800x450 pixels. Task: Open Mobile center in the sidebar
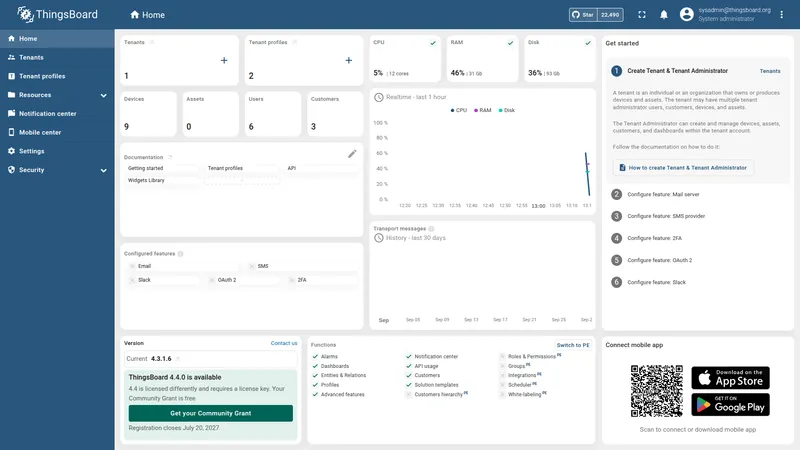click(57, 132)
